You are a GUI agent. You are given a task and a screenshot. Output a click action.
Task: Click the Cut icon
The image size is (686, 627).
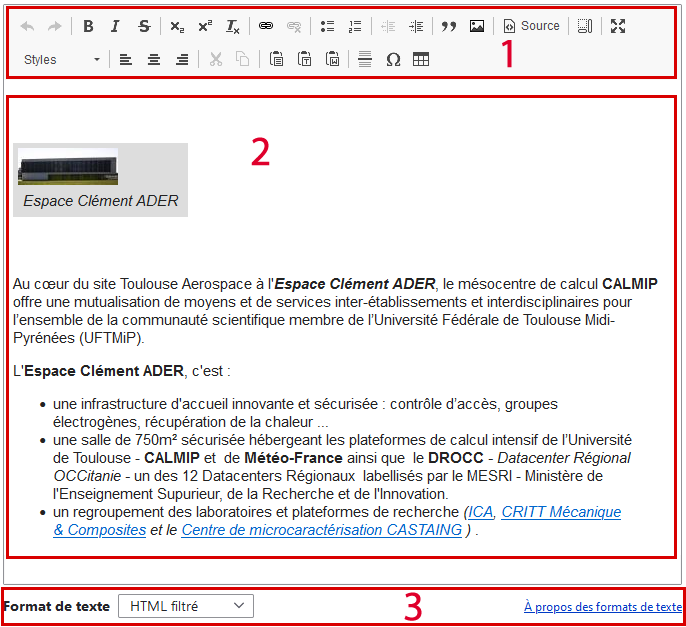[x=215, y=60]
